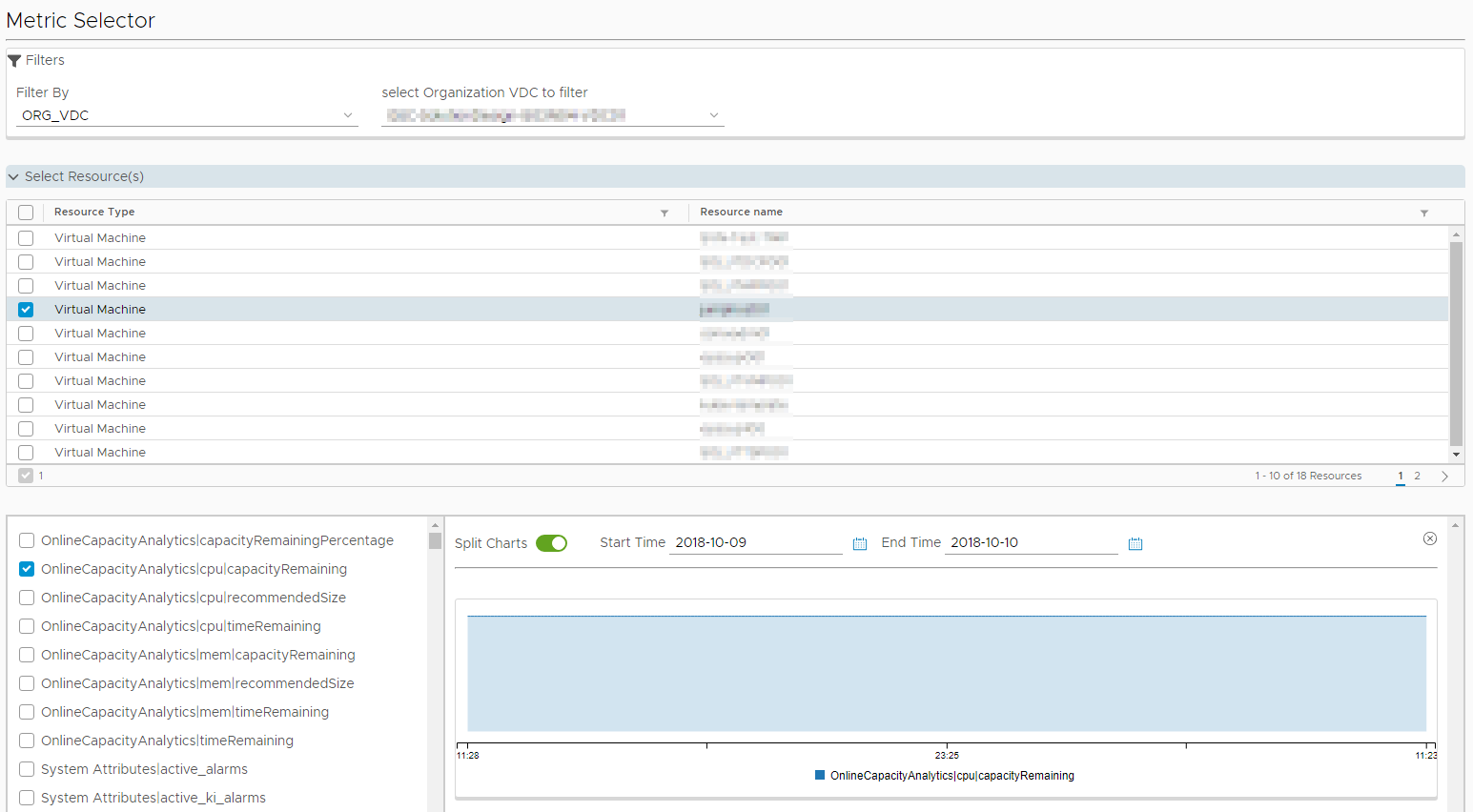Click page 1 in the pagination
1473x812 pixels.
[1401, 476]
